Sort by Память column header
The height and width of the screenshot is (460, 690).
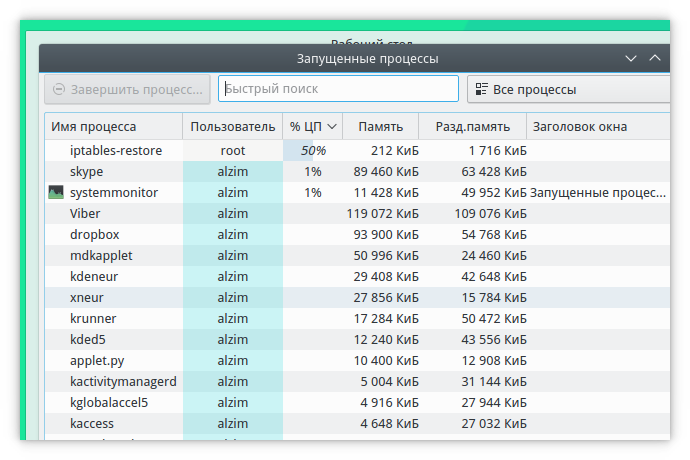(381, 127)
